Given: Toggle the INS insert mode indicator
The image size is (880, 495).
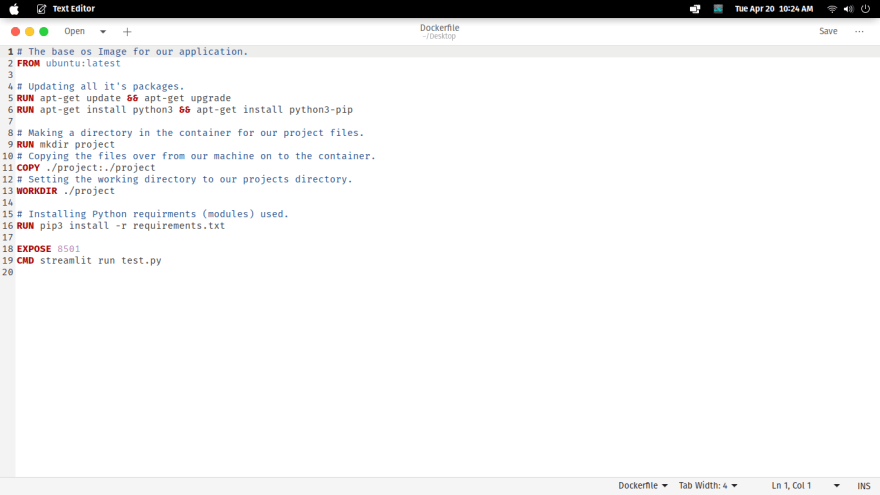Looking at the screenshot, I should pyautogui.click(x=864, y=485).
